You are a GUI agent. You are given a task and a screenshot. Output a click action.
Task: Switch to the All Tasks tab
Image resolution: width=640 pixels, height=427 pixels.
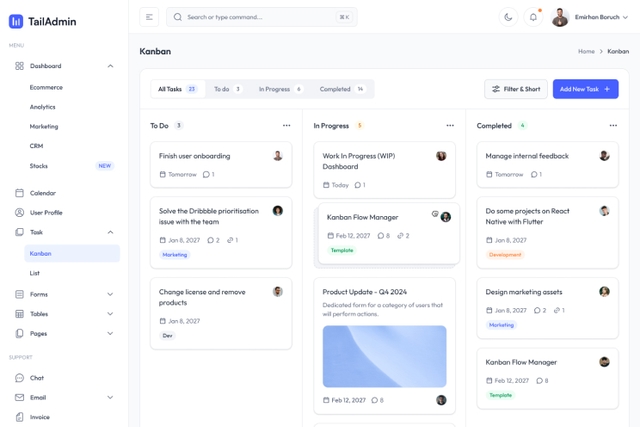click(178, 89)
